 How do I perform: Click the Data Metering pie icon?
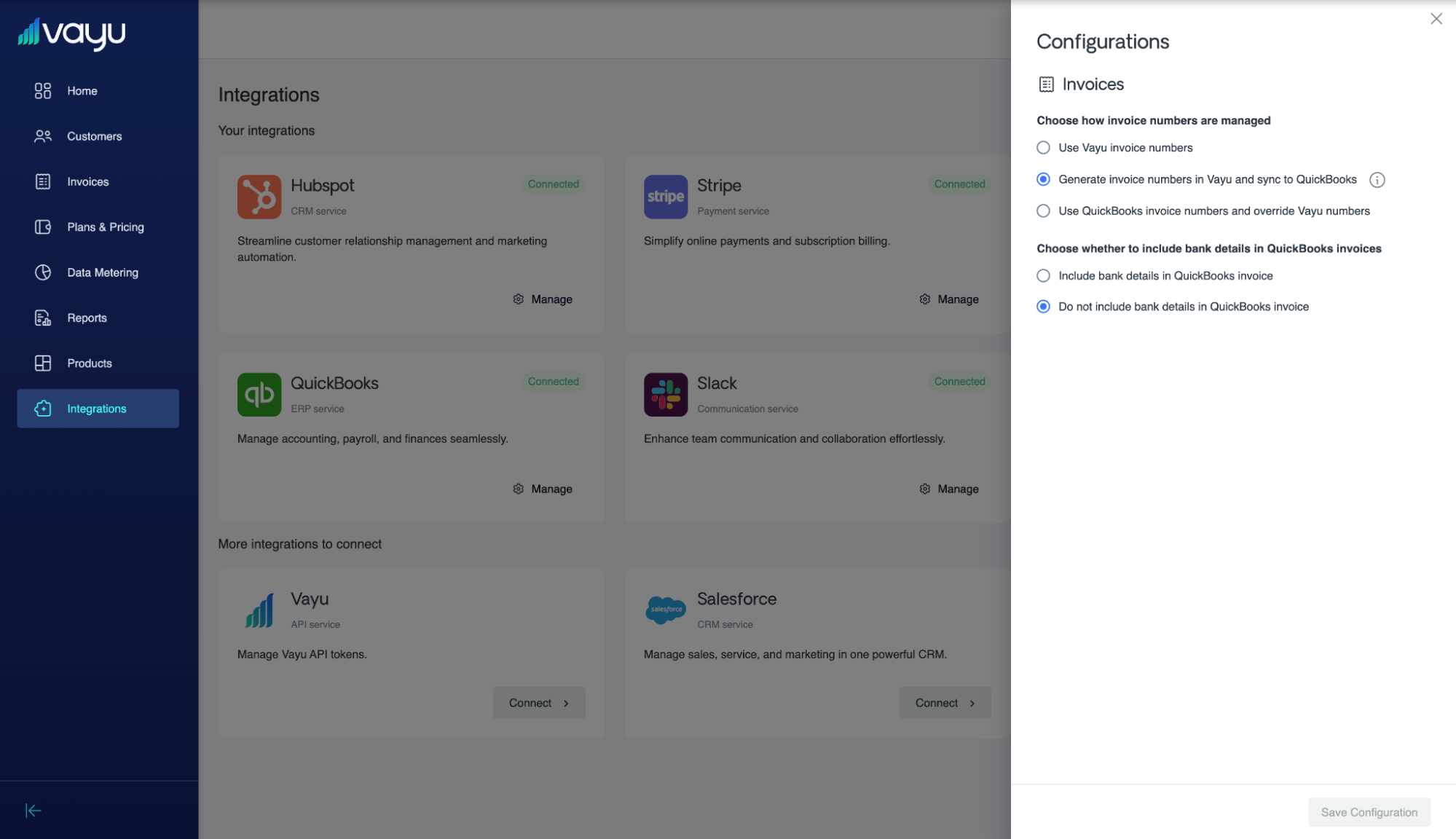43,272
